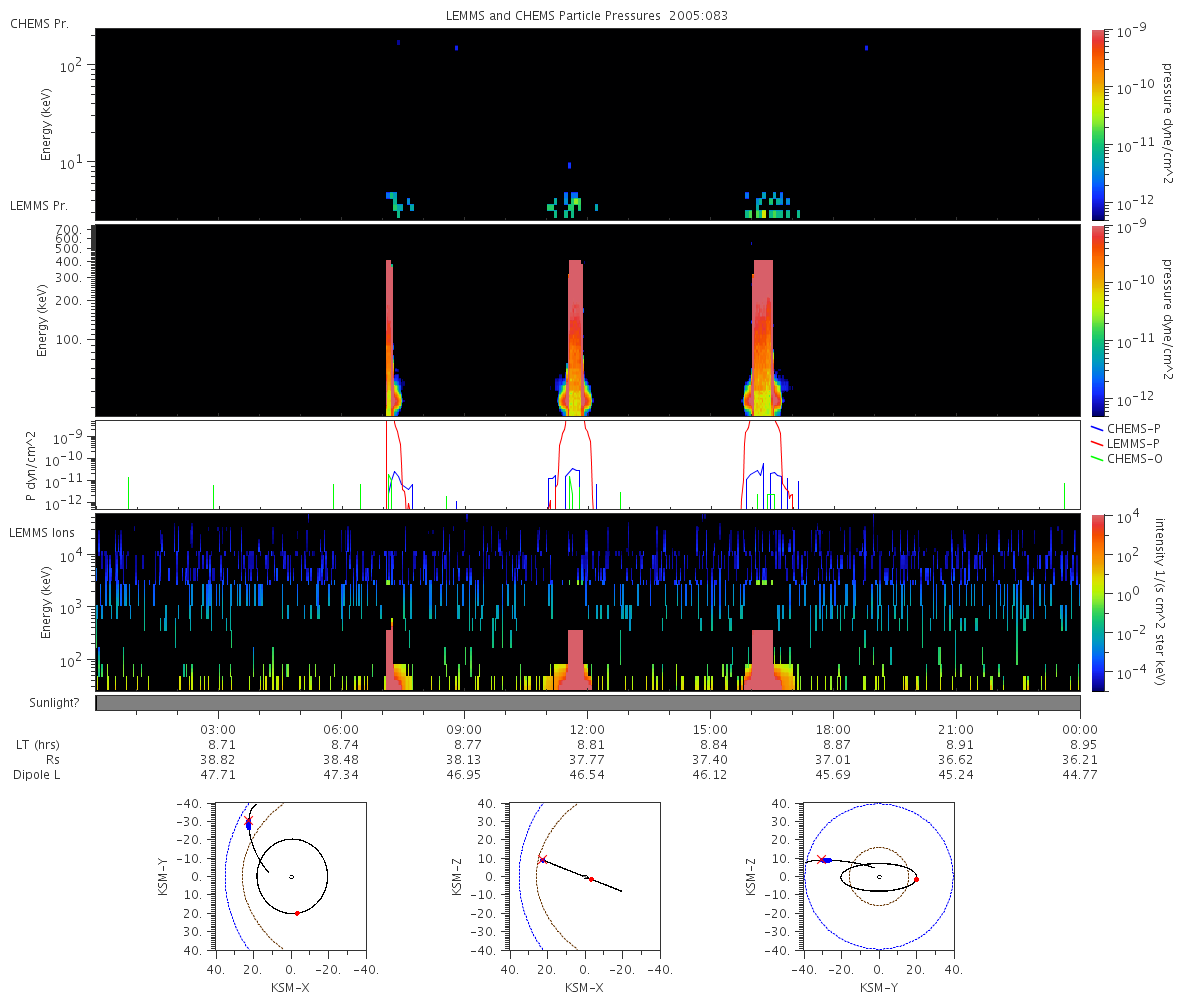Click the red peak in LEMMS pressure near 12:00
This screenshot has height=1000, width=1200.
pyautogui.click(x=575, y=338)
